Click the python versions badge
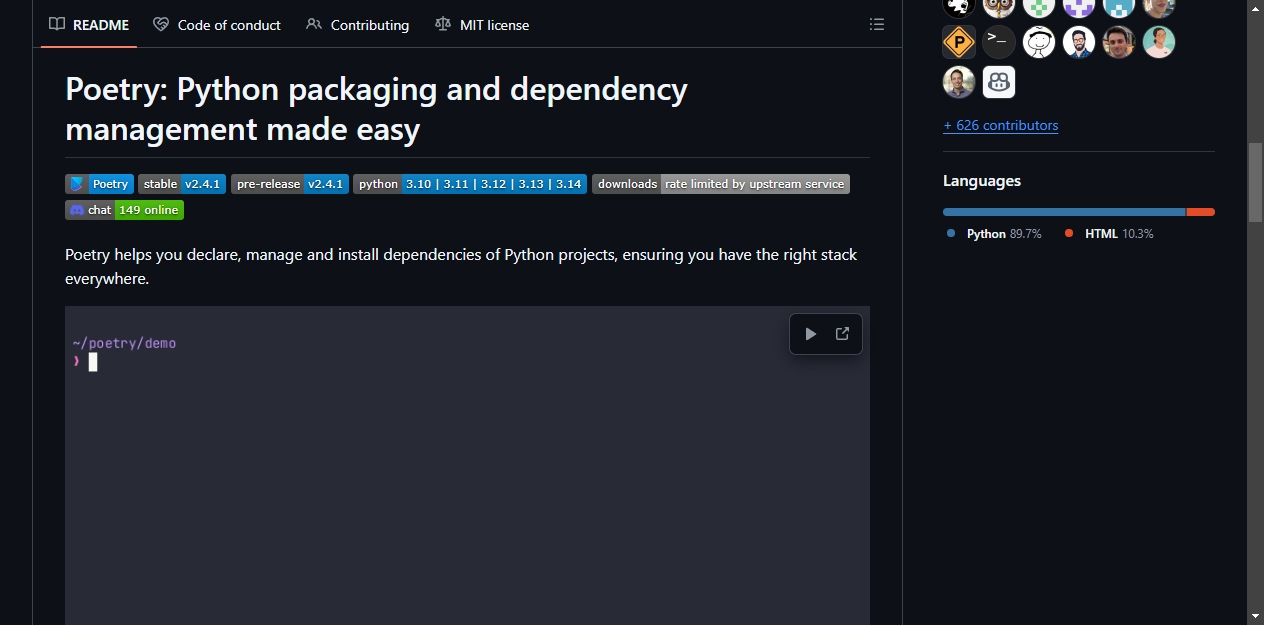Image resolution: width=1264 pixels, height=625 pixels. (470, 184)
